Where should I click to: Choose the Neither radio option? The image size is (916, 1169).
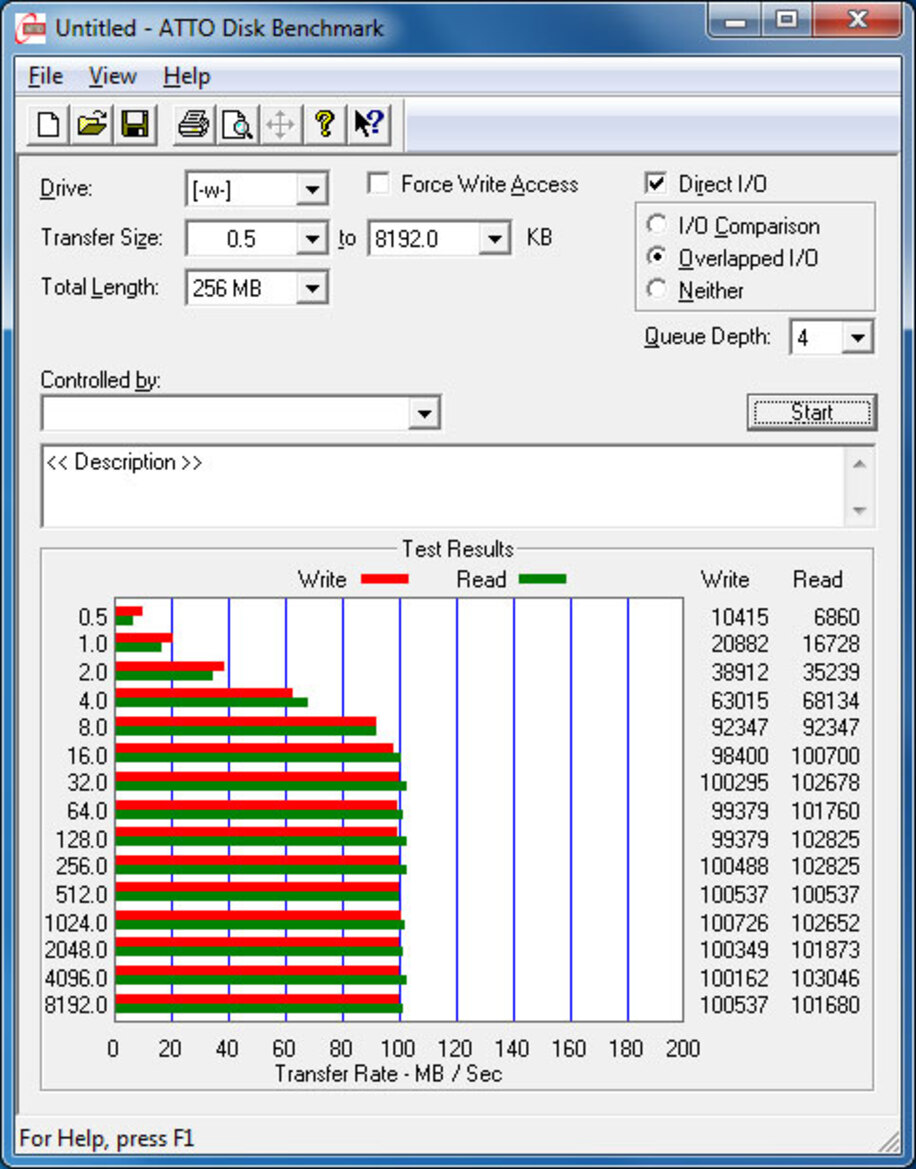tap(657, 289)
